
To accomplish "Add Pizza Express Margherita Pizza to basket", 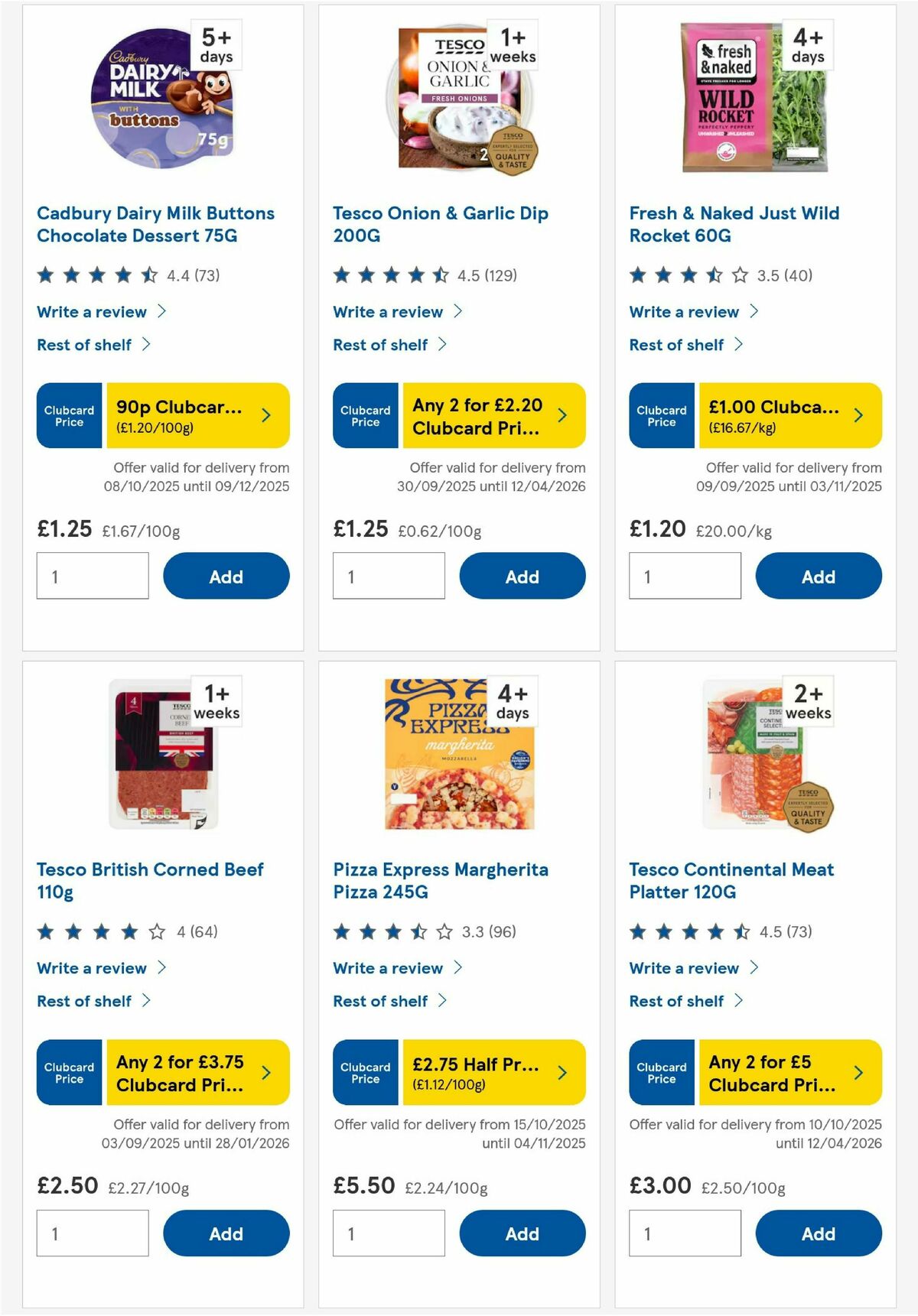I will point(522,1233).
